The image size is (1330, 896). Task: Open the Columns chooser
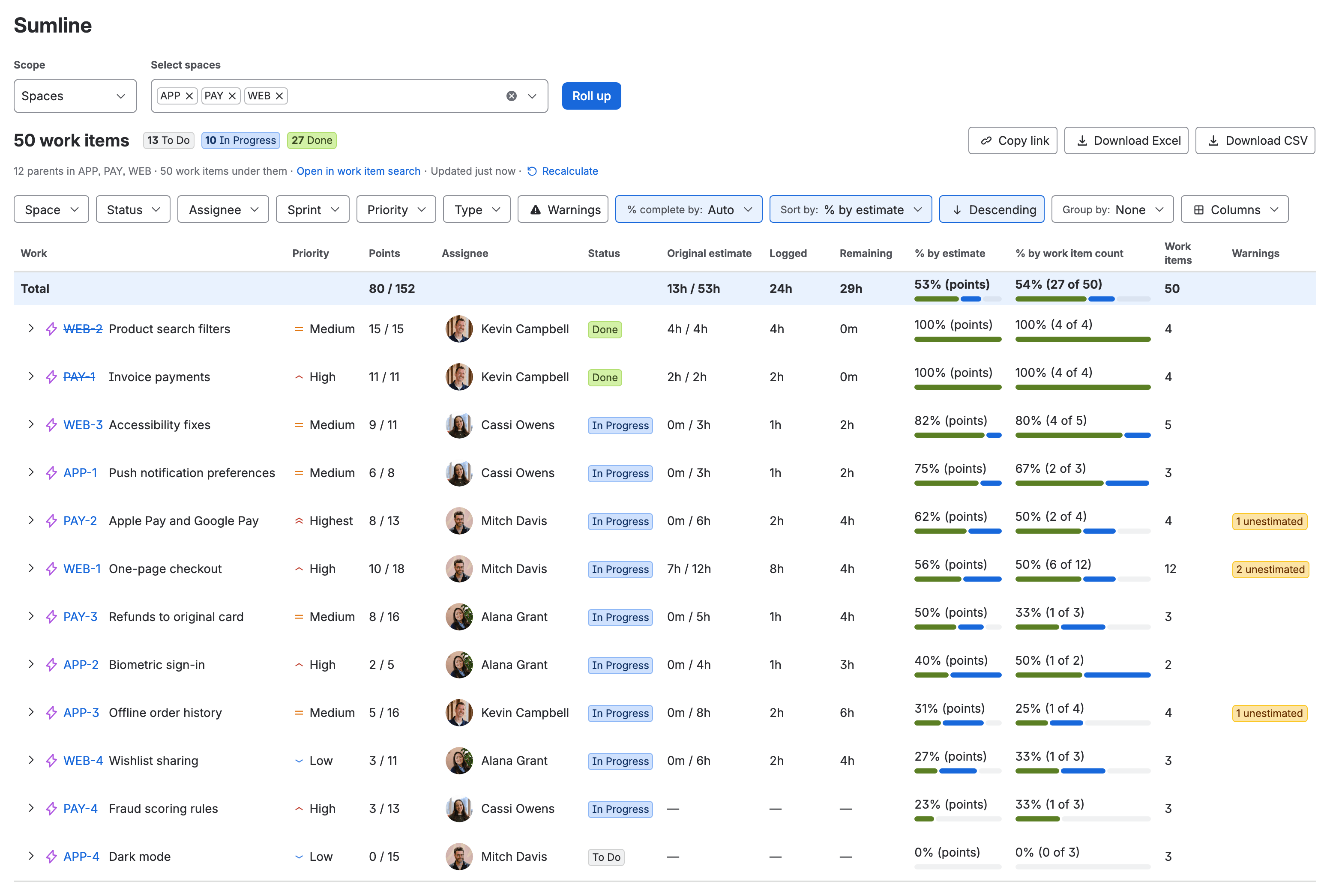coord(1234,210)
